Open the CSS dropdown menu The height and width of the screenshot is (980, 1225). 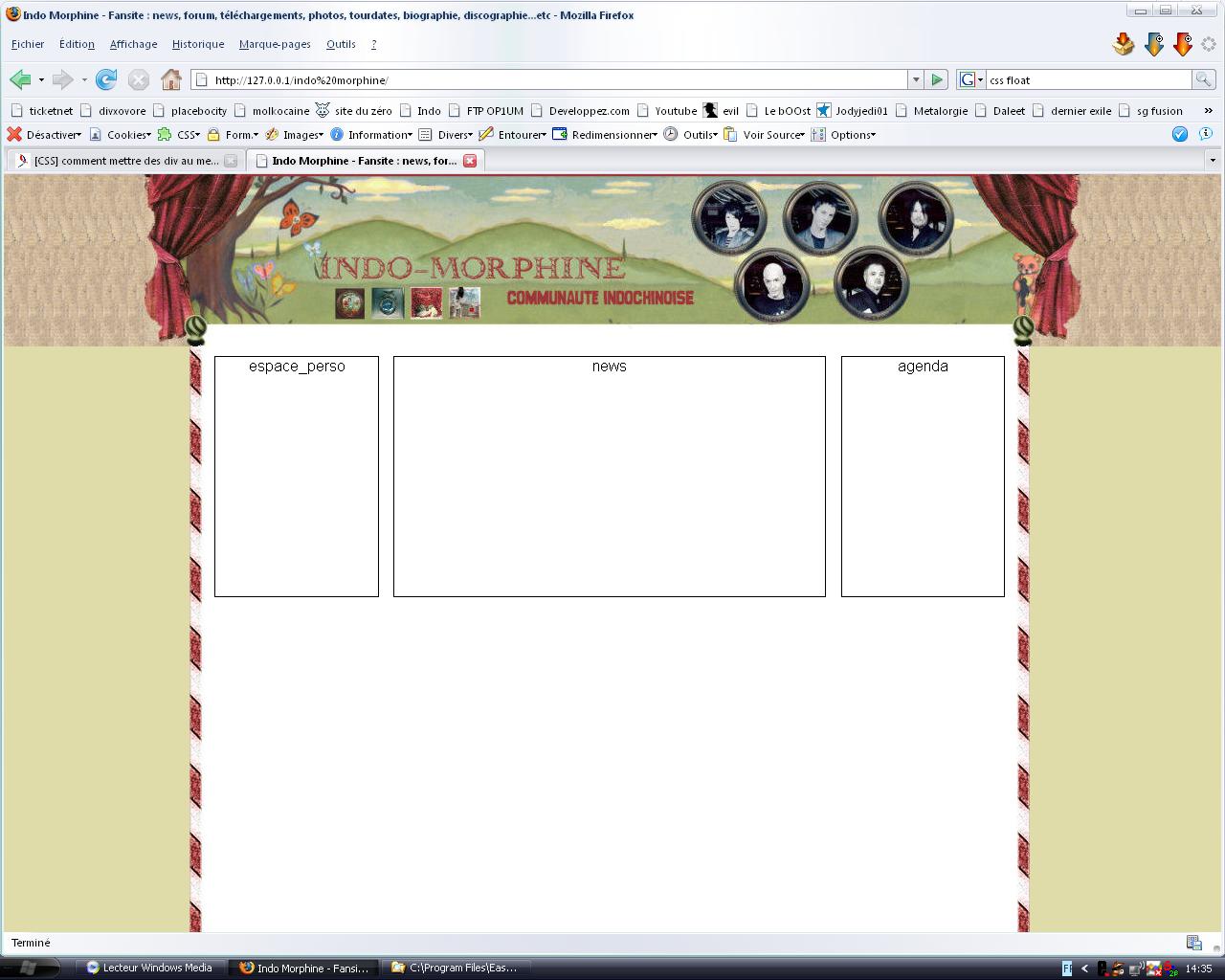179,134
